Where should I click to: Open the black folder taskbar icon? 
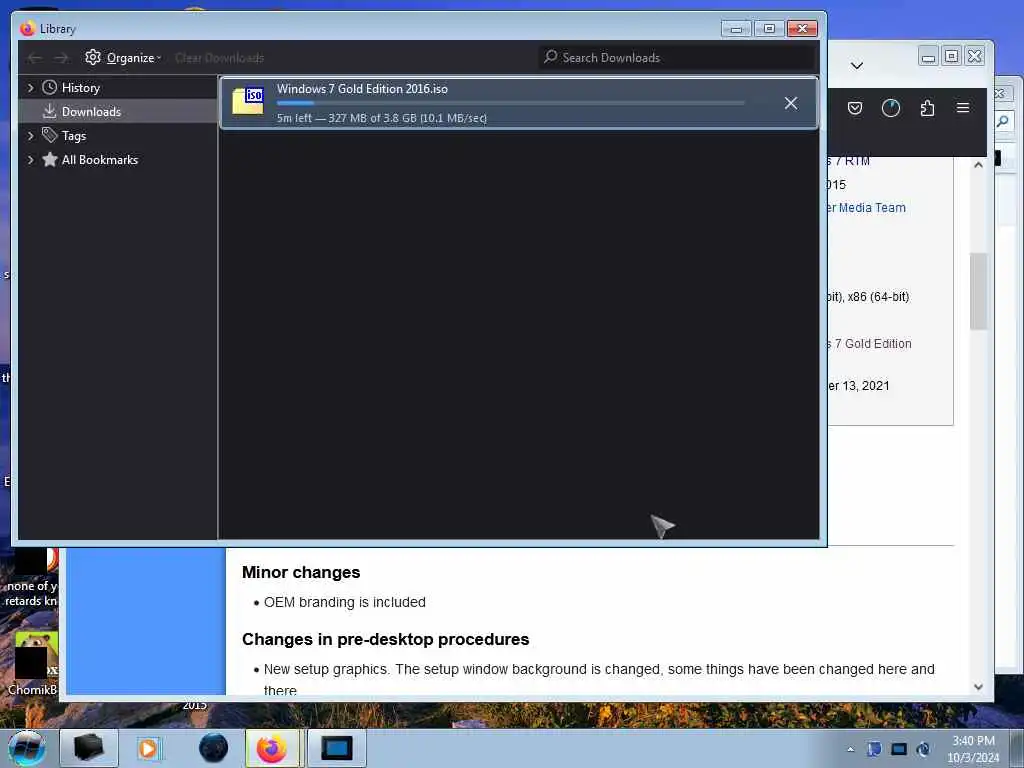tap(89, 748)
